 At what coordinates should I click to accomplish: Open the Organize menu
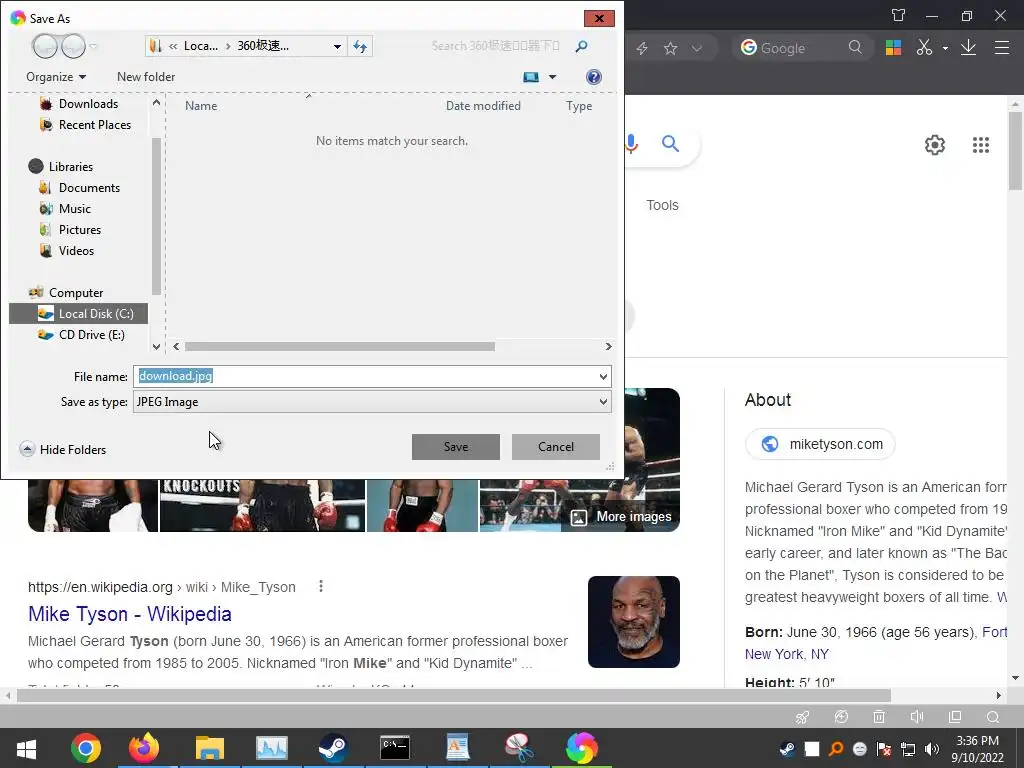[x=56, y=76]
